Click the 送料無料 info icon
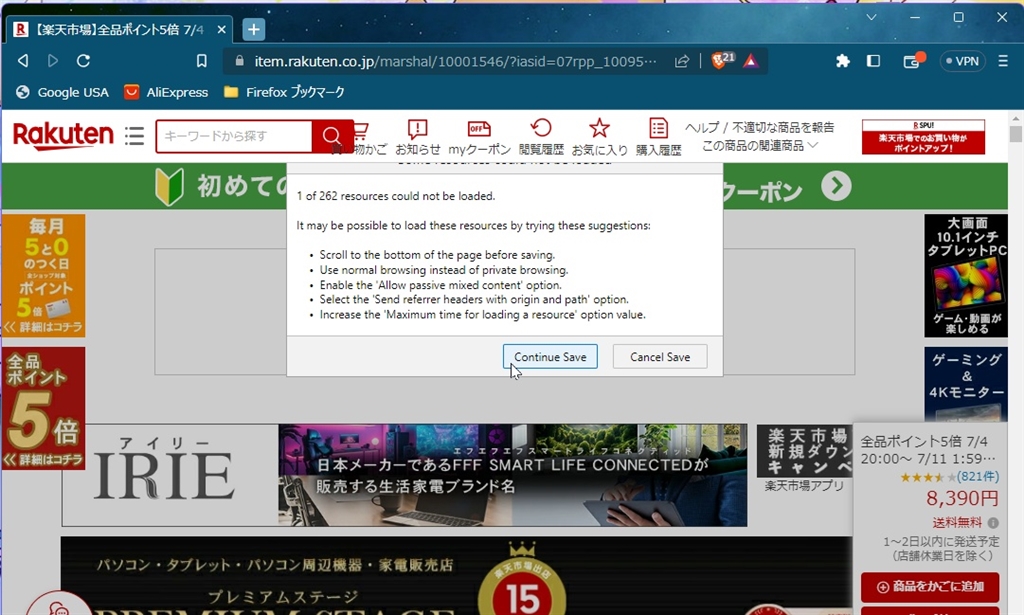 [993, 522]
